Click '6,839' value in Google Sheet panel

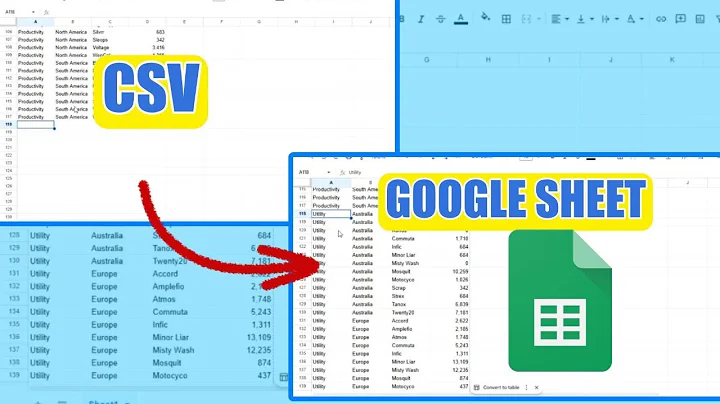click(461, 304)
